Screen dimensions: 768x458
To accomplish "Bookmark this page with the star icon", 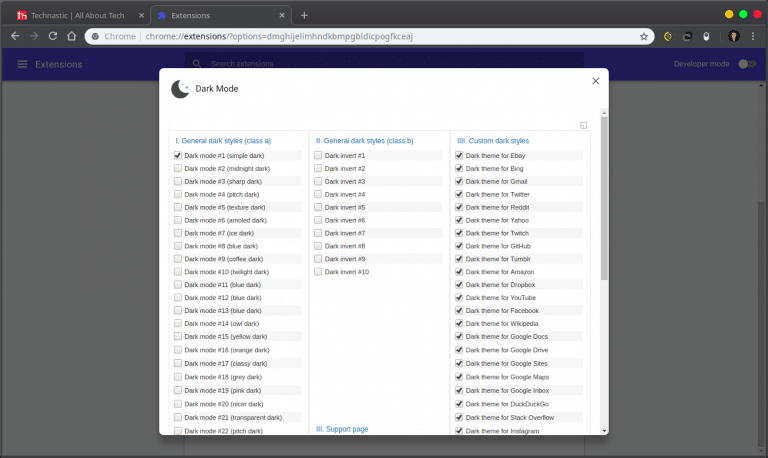I will pyautogui.click(x=644, y=36).
